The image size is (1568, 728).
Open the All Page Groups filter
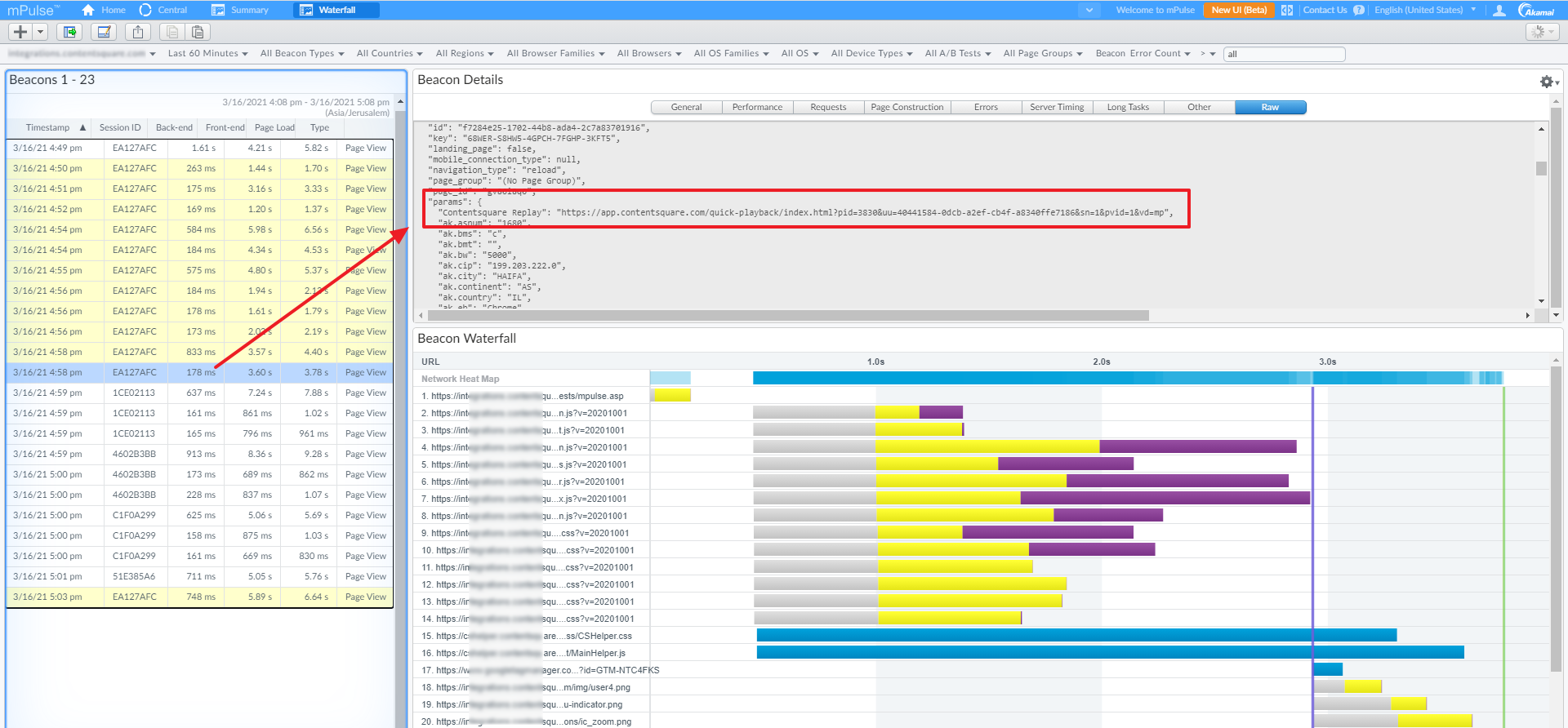point(1042,53)
